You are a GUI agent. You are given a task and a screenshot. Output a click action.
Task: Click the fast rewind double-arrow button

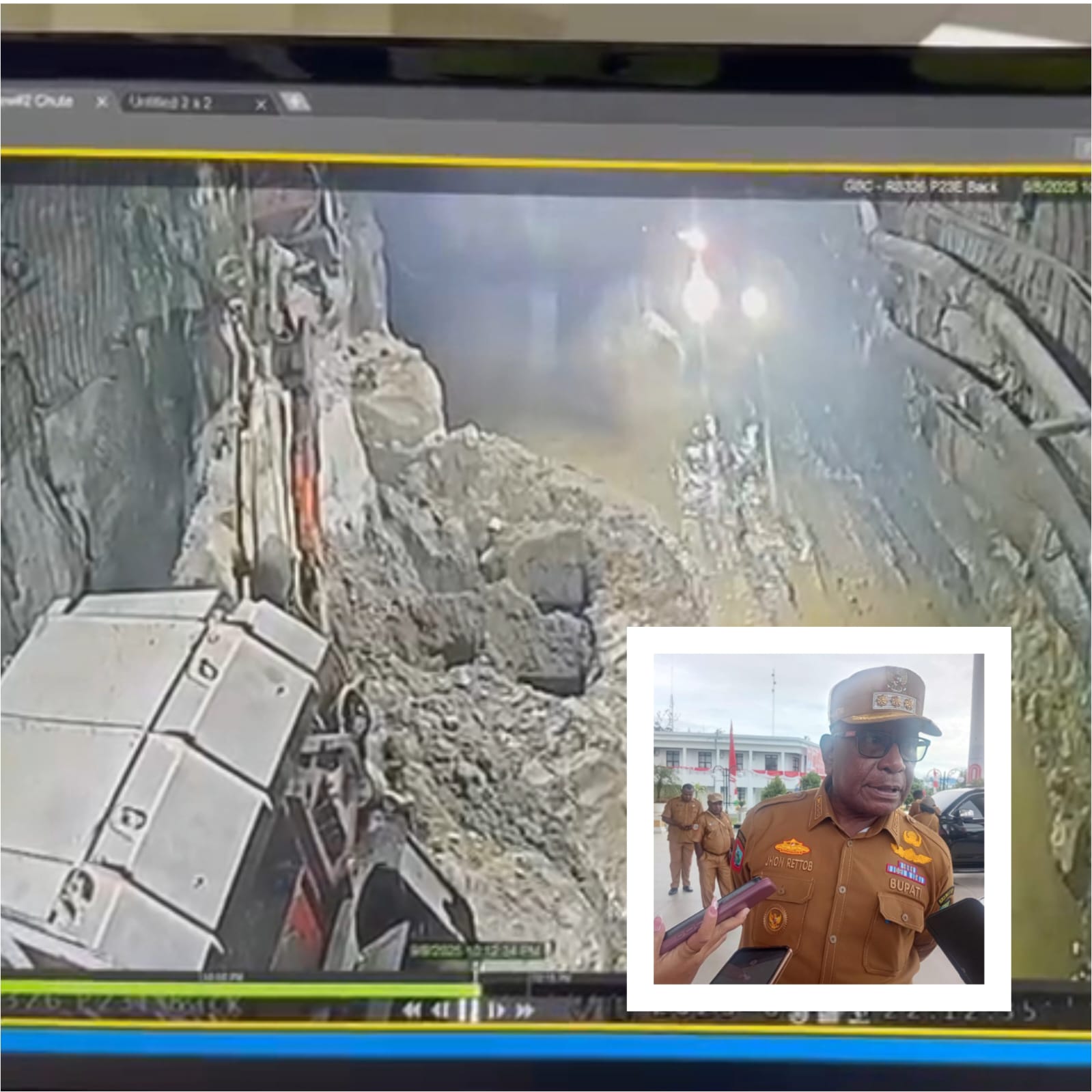click(x=412, y=1010)
